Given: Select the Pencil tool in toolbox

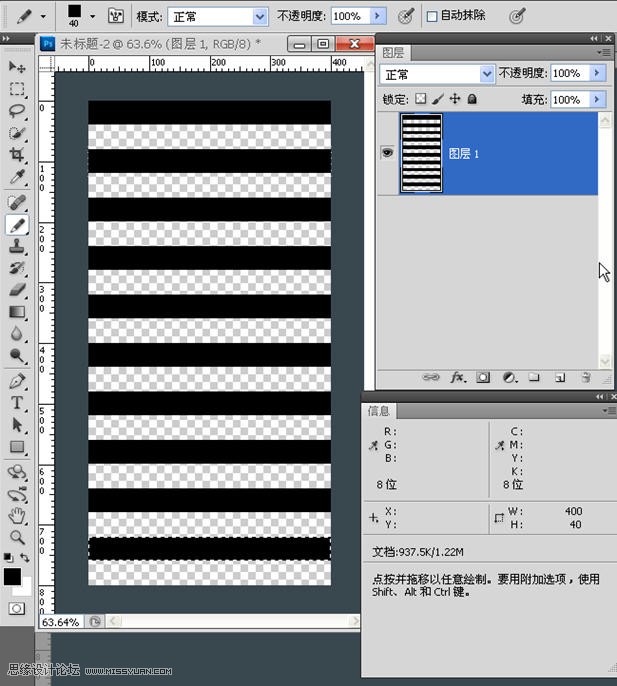Looking at the screenshot, I should coord(17,225).
